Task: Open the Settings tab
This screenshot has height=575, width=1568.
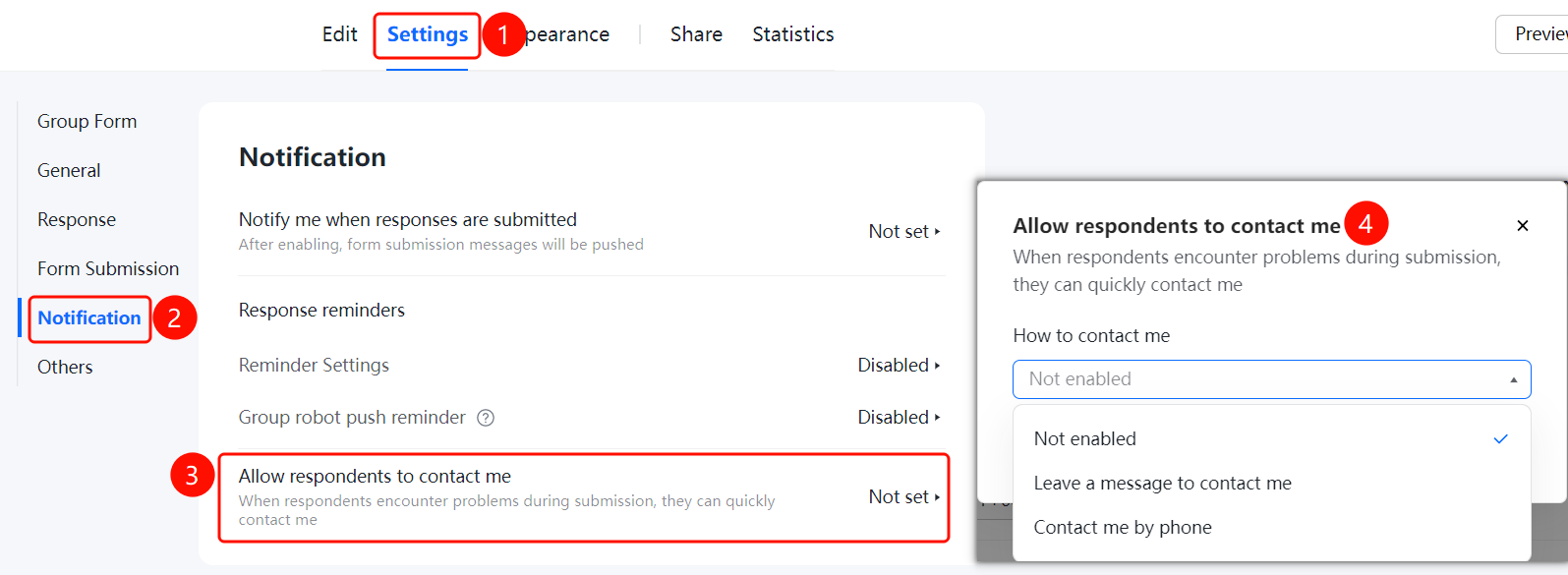Action: (x=428, y=34)
